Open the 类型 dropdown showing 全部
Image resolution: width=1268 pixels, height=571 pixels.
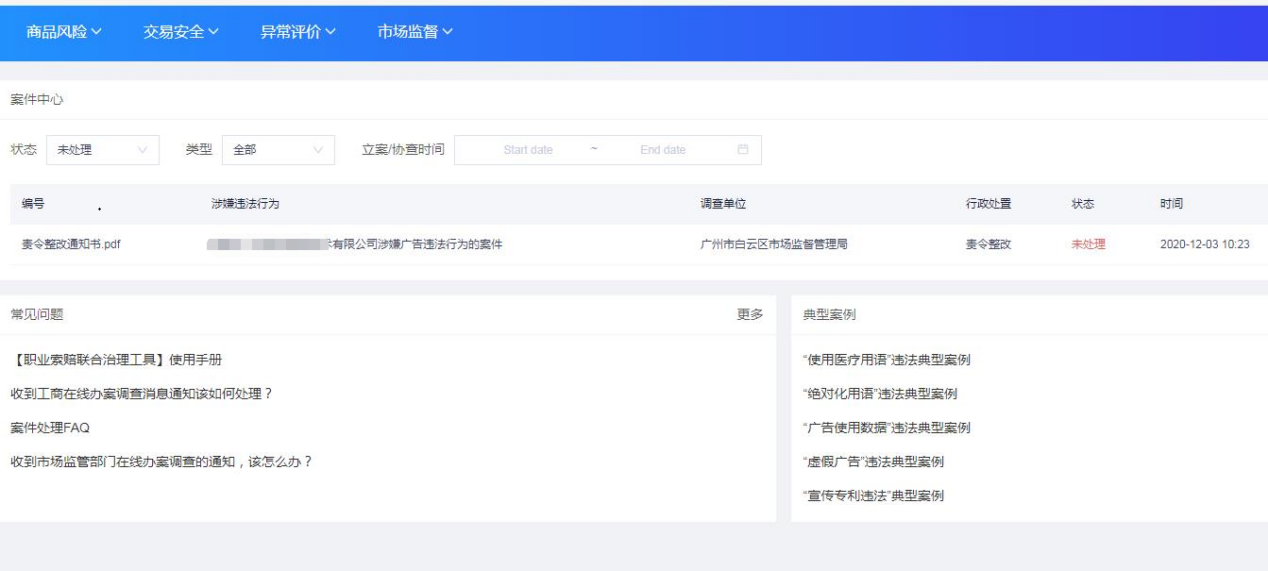278,150
